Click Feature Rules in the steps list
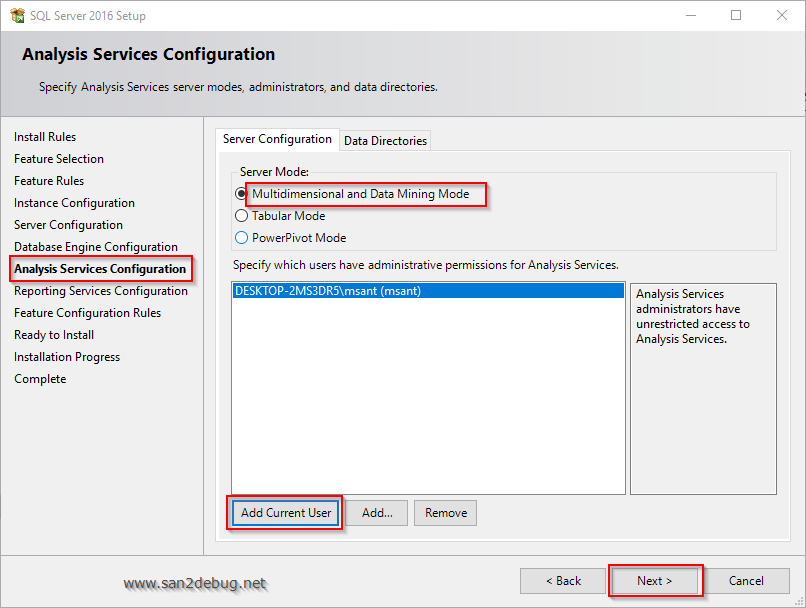806x608 pixels. (x=49, y=181)
